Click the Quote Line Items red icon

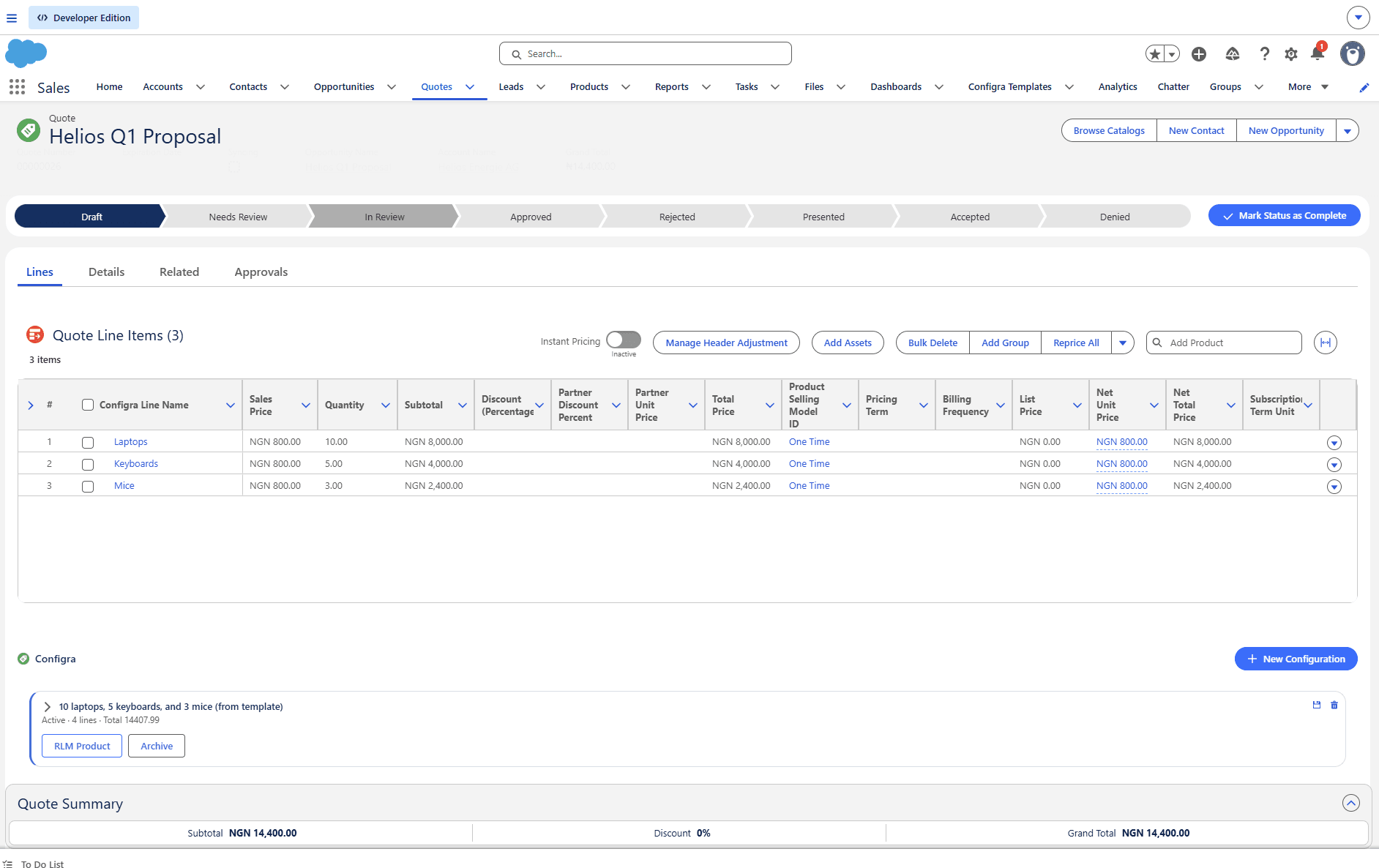(x=35, y=334)
